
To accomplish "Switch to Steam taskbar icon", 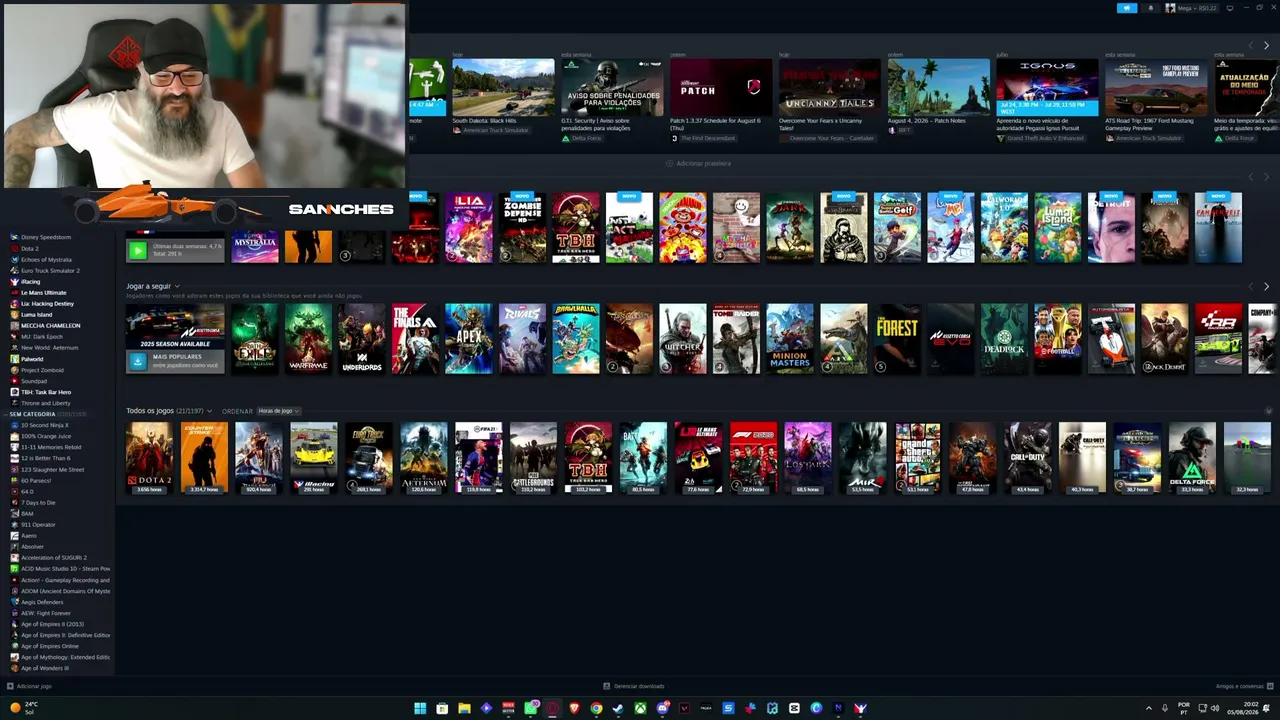I will point(618,708).
